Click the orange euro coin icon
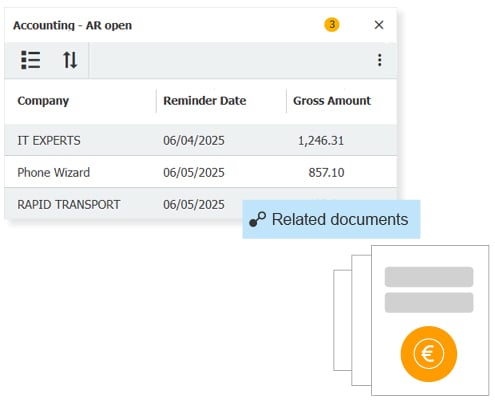Viewport: 495px width, 400px height. [429, 354]
